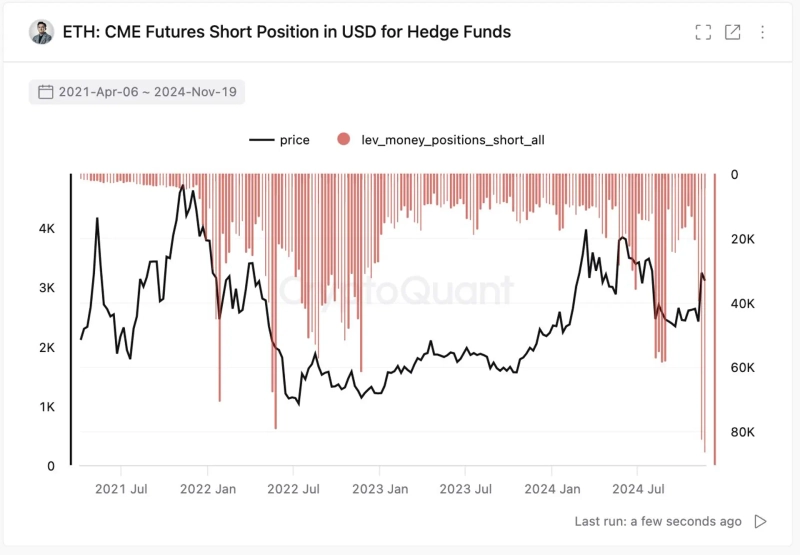Screen dimensions: 800x555
Task: Toggle lev_money_positions_short_all legend label
Action: tap(452, 140)
